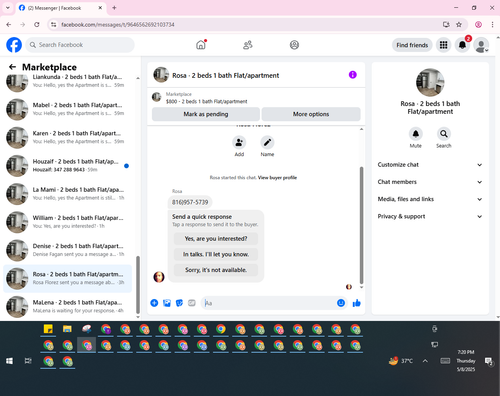Attach a photo using image icon
Screen dimensions: 500x396
pyautogui.click(x=167, y=303)
